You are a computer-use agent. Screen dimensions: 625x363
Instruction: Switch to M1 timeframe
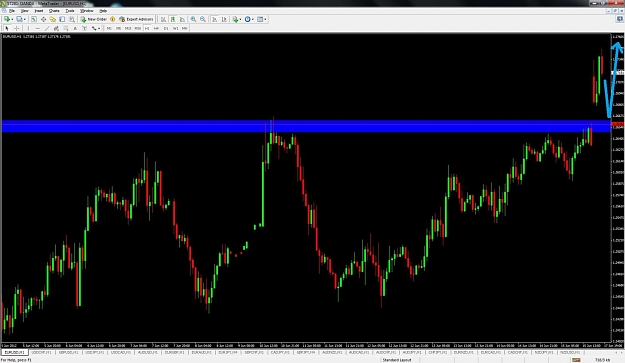109,28
